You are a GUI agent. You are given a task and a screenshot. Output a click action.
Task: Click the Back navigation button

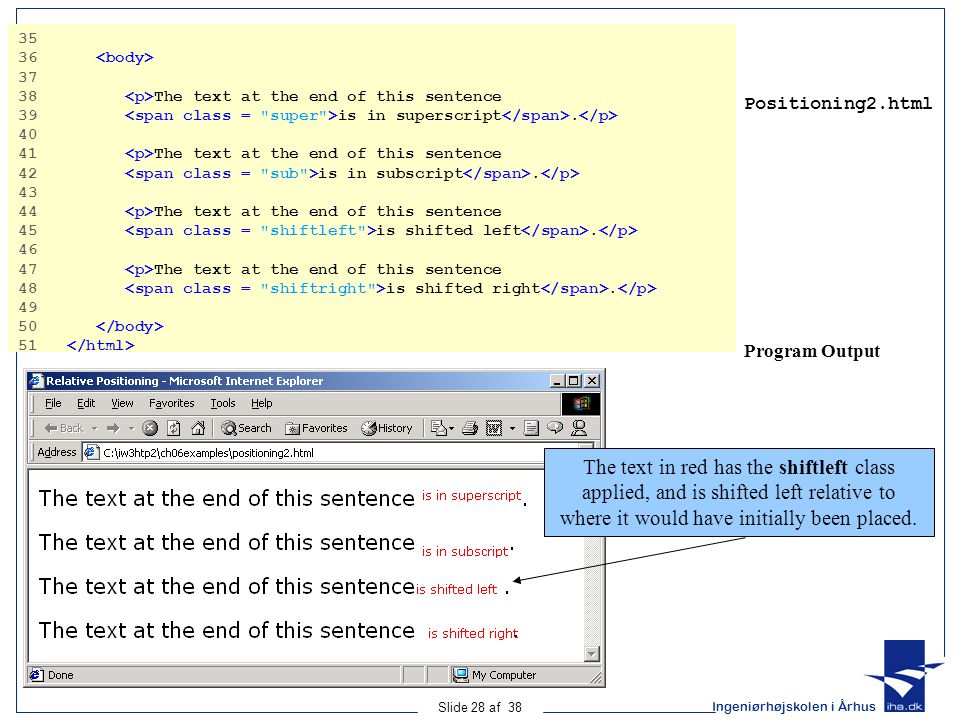pyautogui.click(x=64, y=428)
